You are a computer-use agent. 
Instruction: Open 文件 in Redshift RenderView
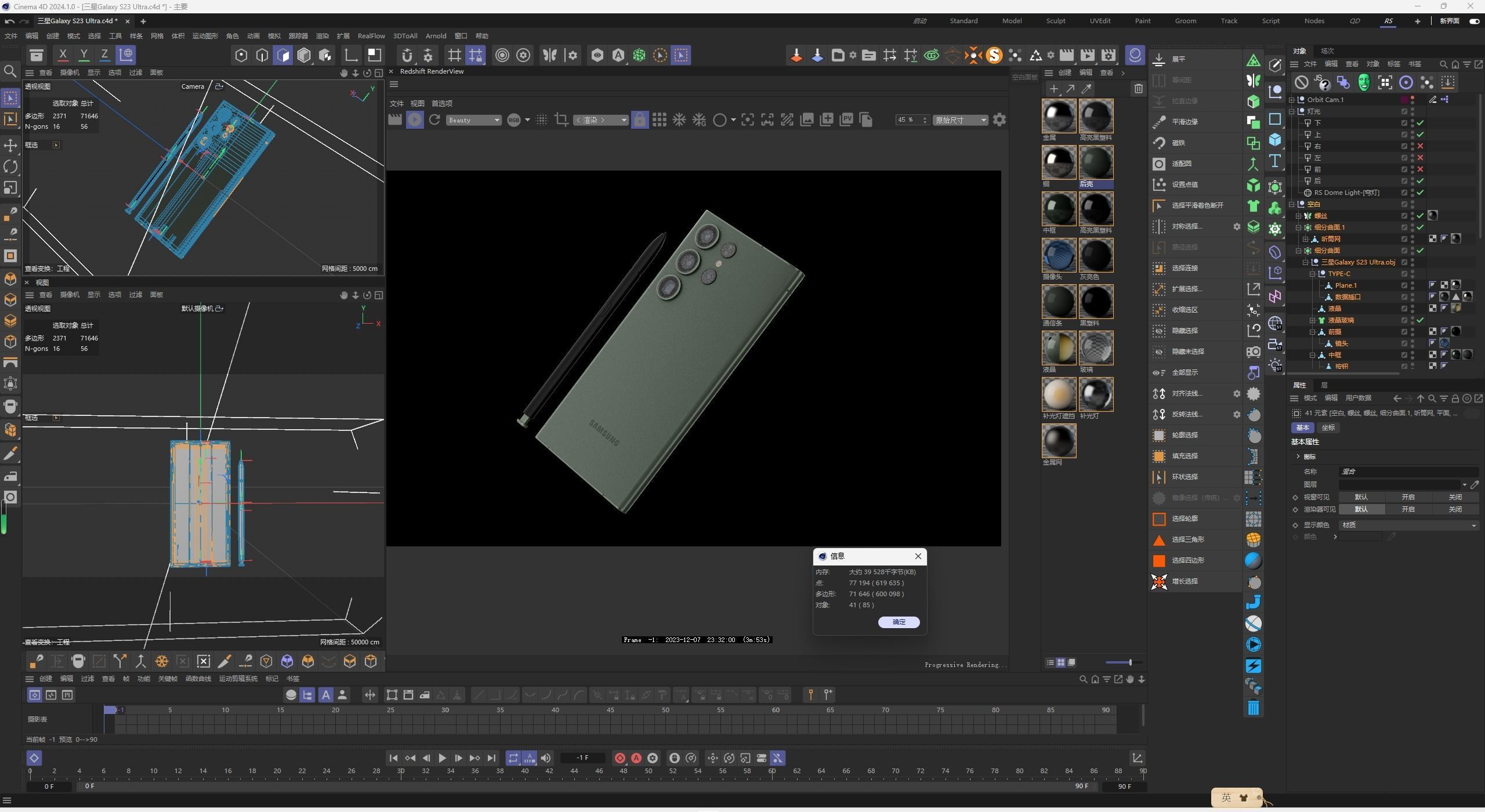pos(397,103)
